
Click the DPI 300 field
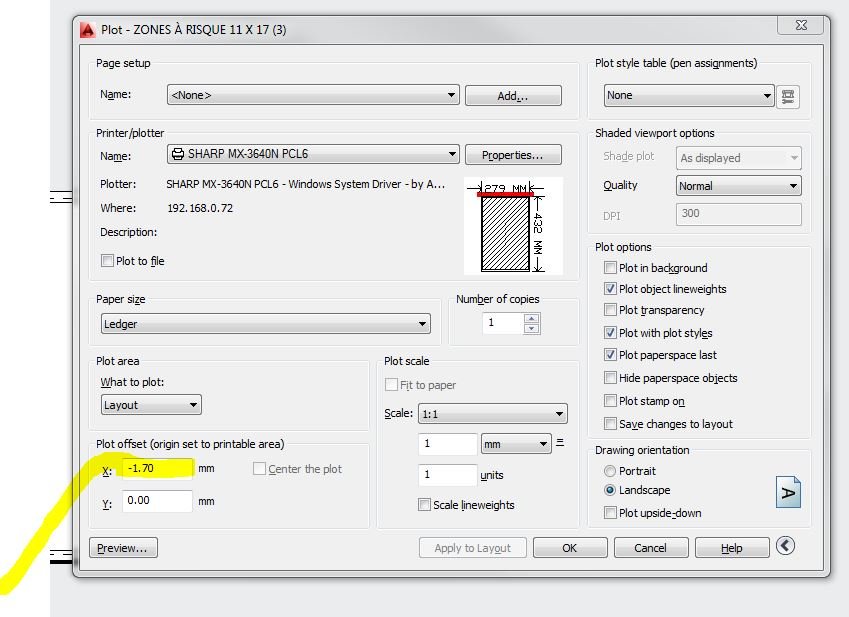pos(739,214)
